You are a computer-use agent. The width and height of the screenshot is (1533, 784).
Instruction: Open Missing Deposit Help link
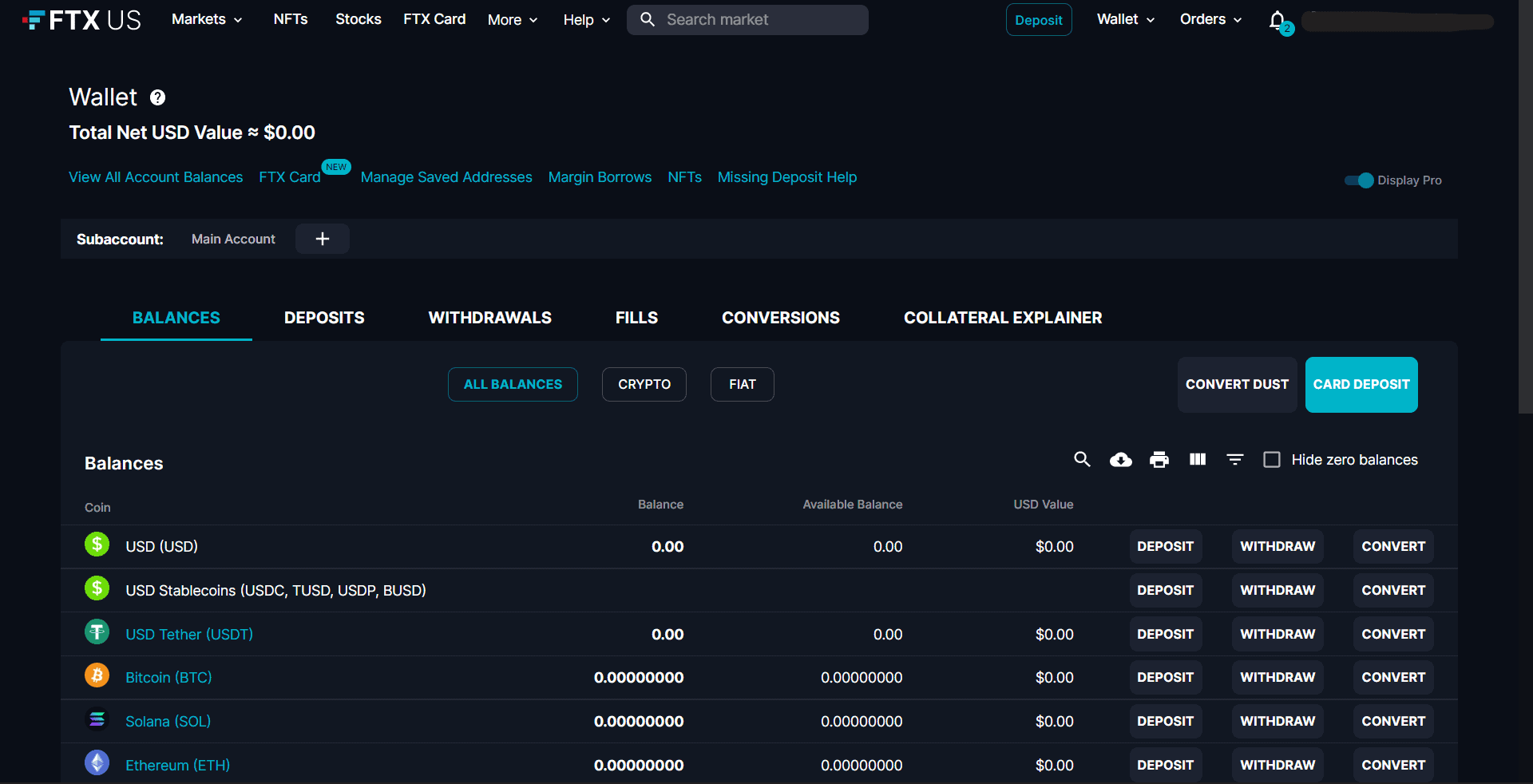point(787,177)
